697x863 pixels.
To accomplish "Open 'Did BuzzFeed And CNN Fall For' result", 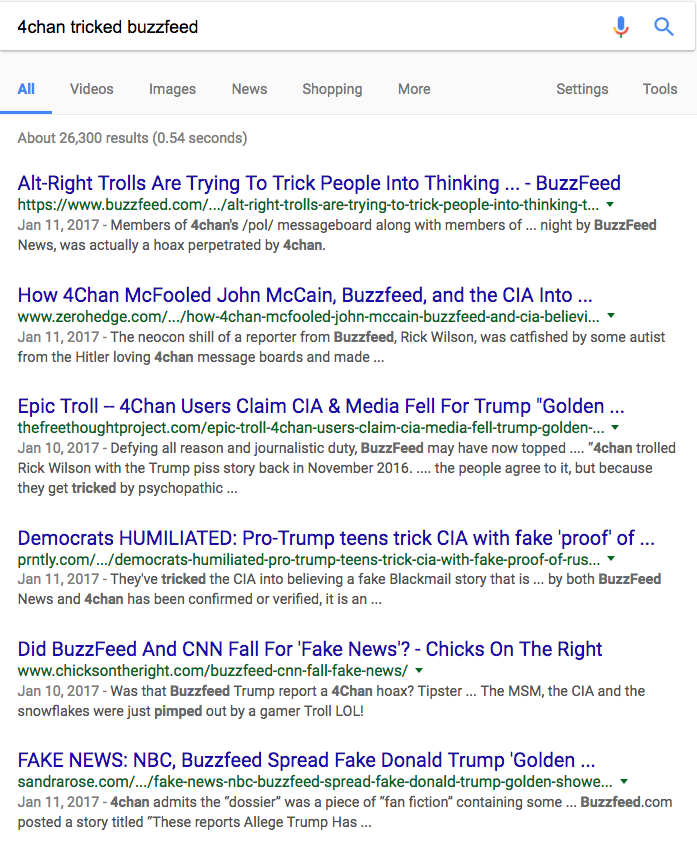I will pos(310,649).
